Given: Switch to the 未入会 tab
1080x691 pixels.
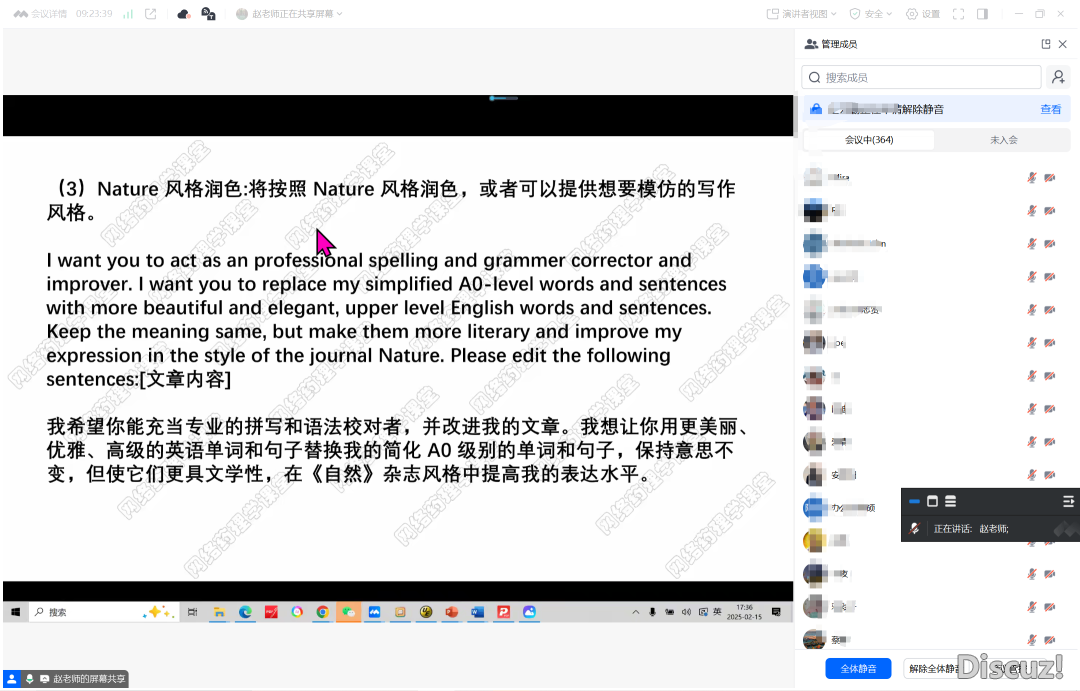Looking at the screenshot, I should (1004, 140).
